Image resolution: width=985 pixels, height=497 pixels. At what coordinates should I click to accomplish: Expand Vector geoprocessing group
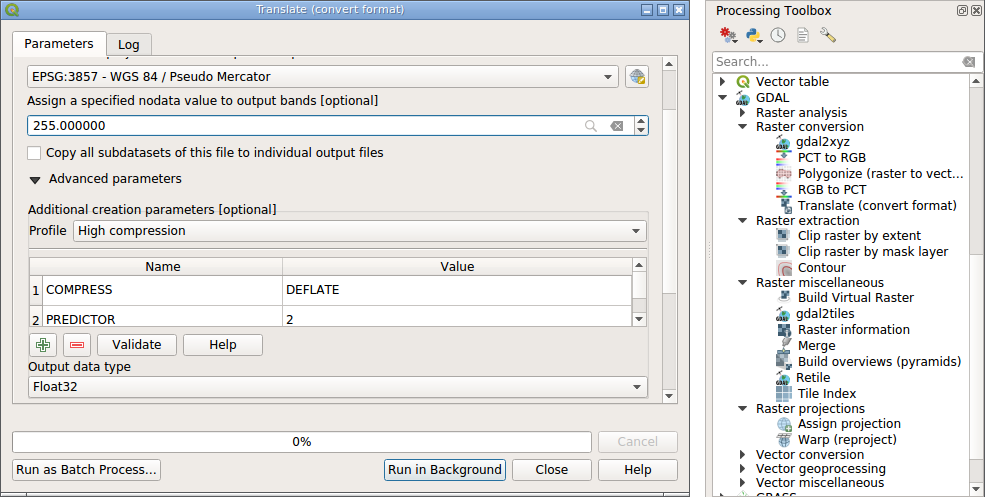pyautogui.click(x=743, y=469)
